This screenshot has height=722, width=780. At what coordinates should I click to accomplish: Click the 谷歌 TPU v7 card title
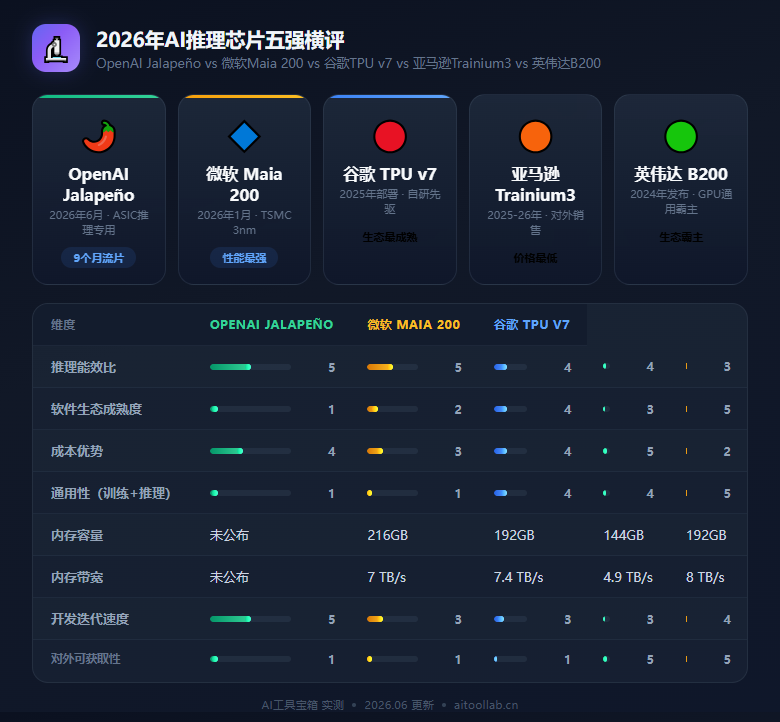coord(390,174)
